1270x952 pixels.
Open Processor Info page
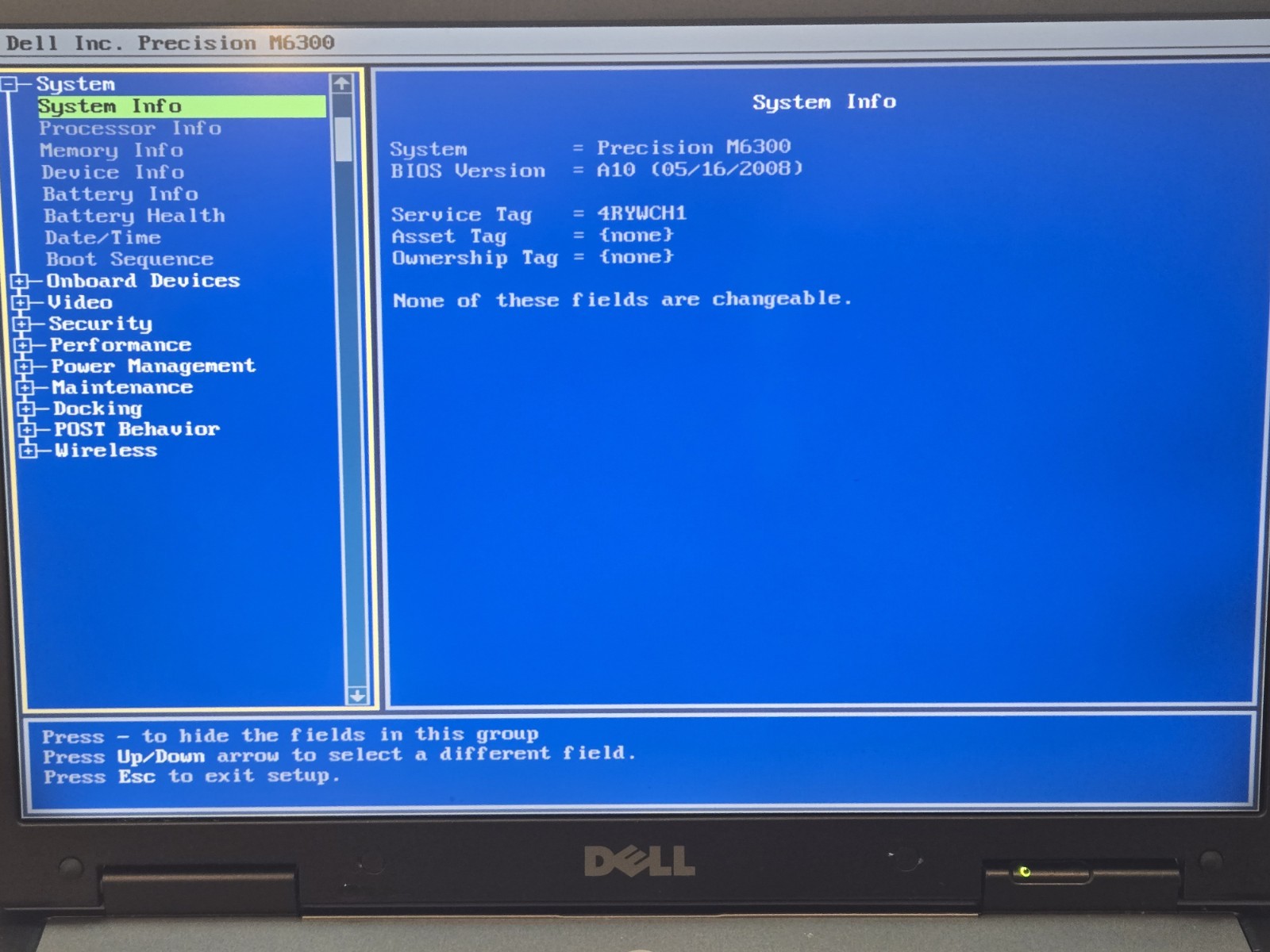(130, 129)
